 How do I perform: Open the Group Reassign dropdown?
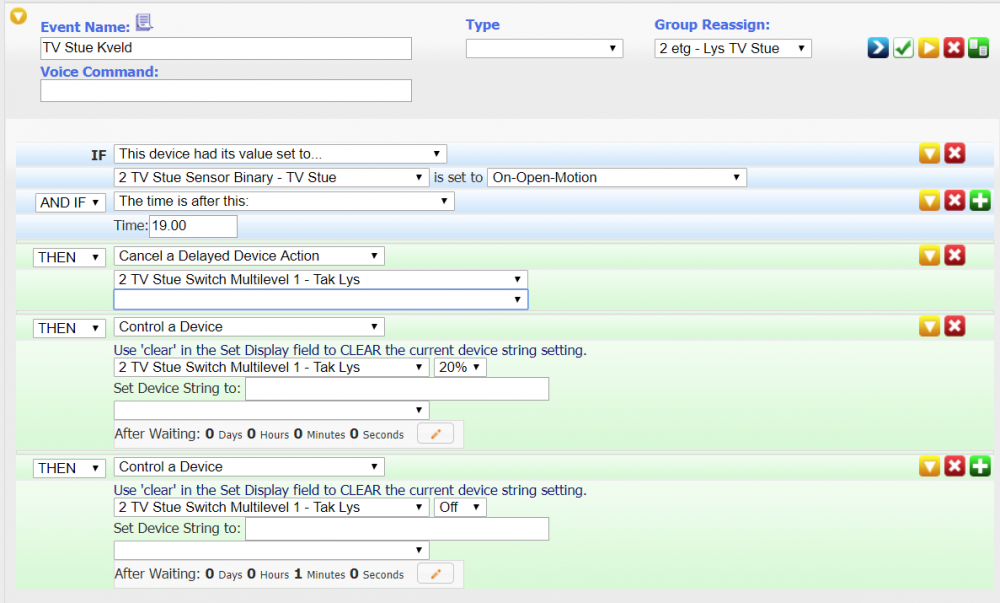[732, 48]
